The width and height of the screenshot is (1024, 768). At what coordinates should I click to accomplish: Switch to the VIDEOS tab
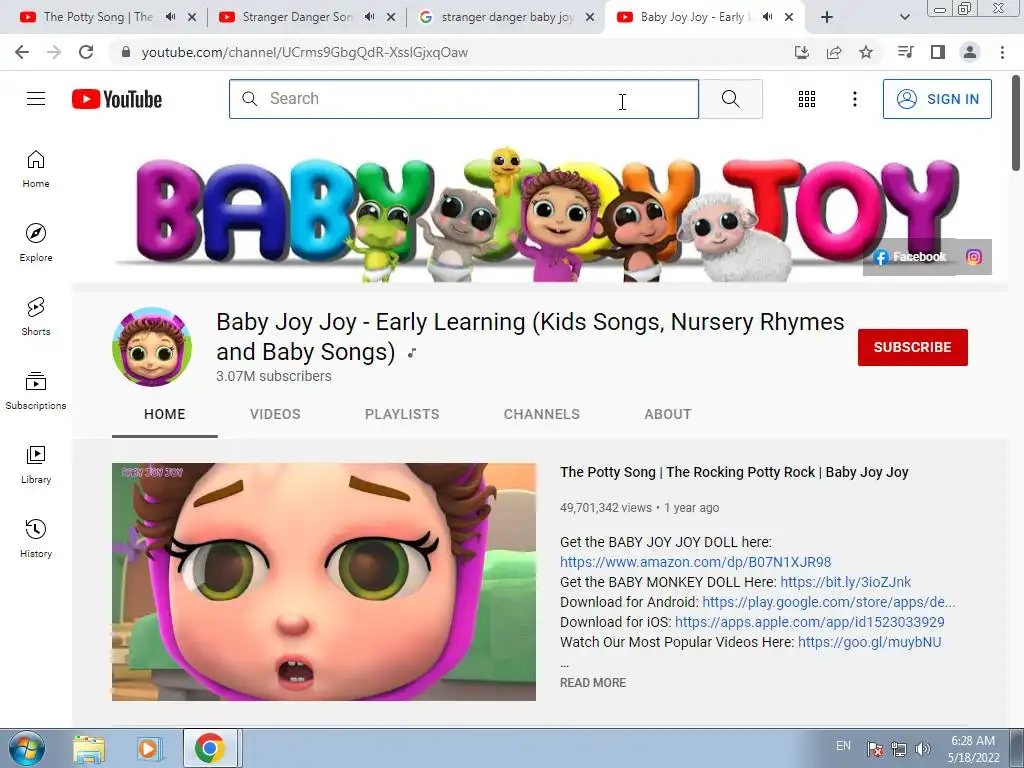[275, 414]
